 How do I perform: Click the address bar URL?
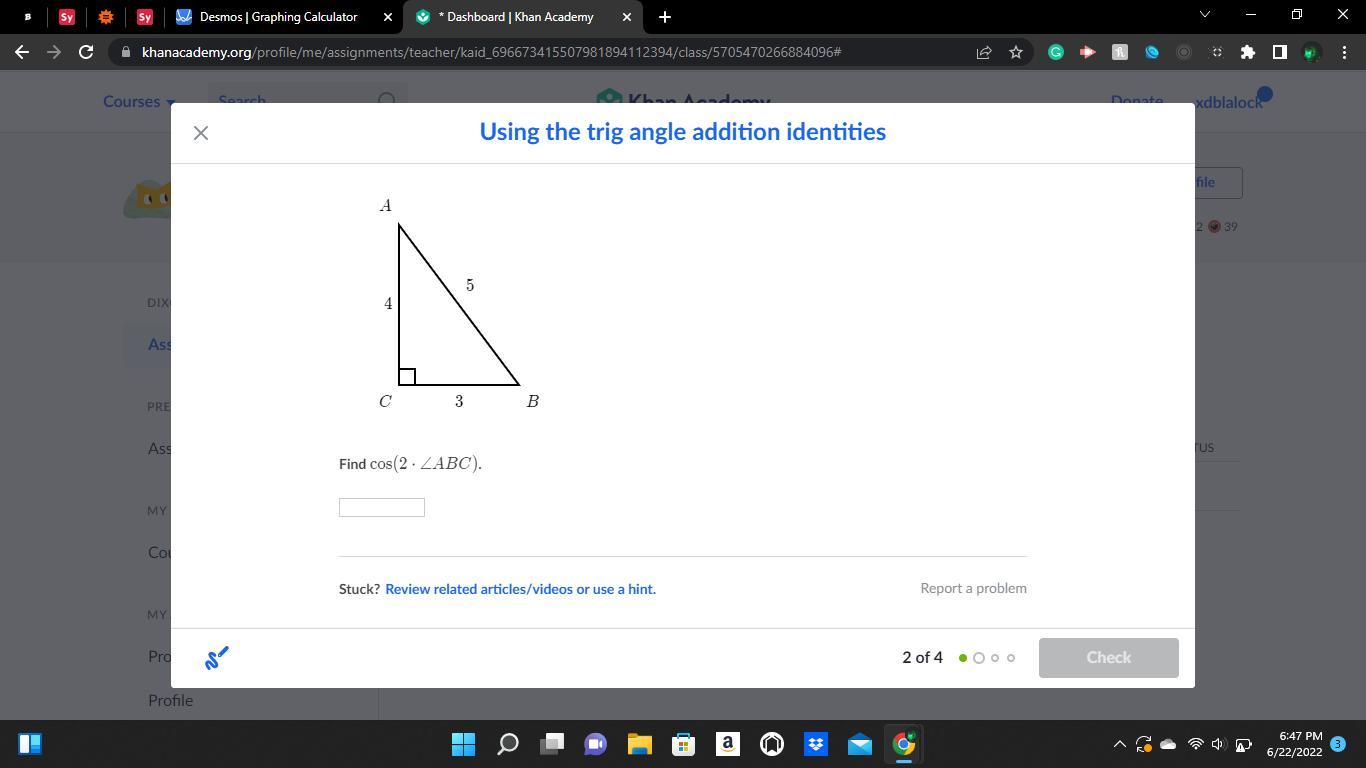click(491, 52)
